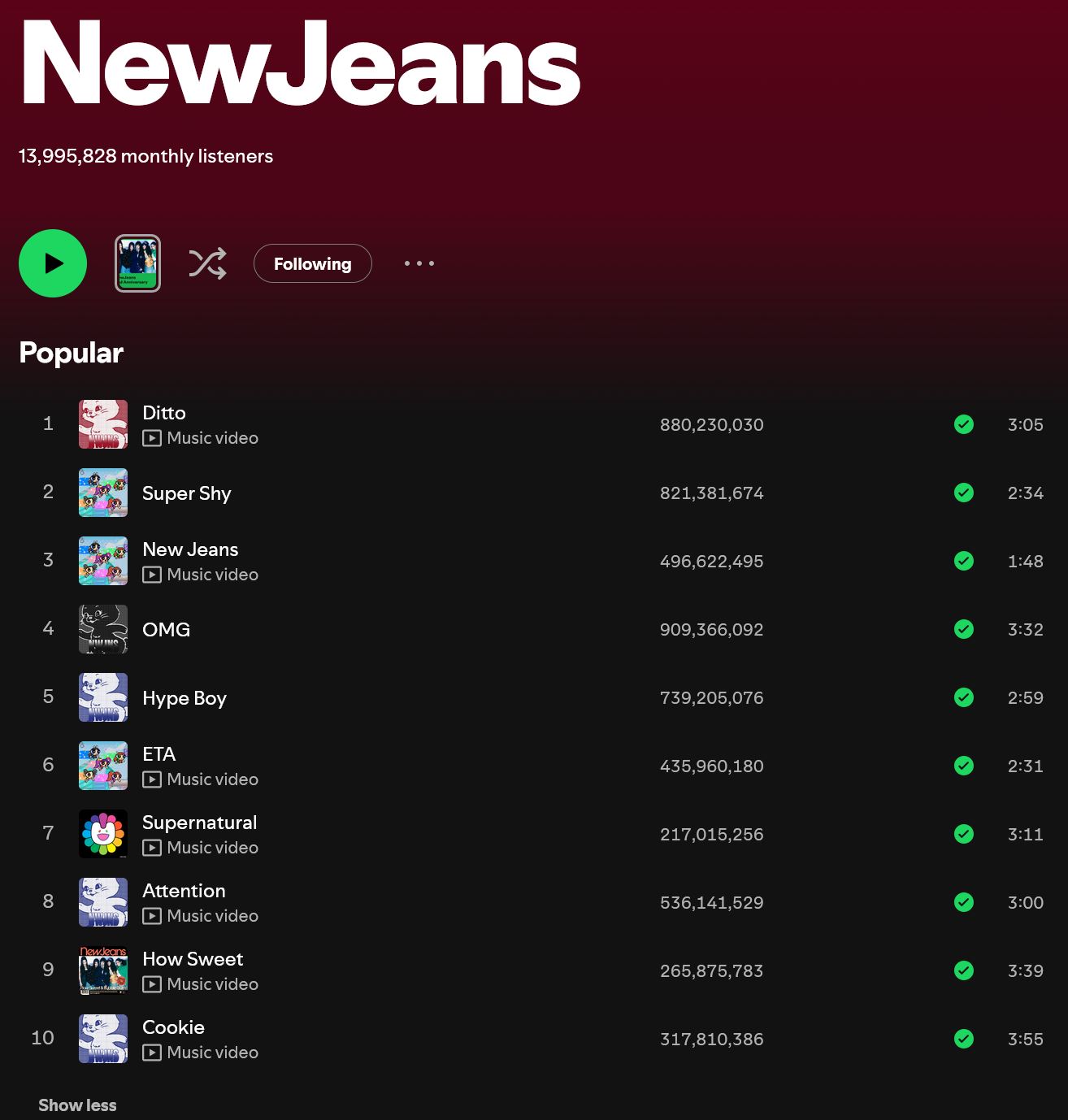Click the green Play button
Screen dimensions: 1068x1120
(53, 263)
